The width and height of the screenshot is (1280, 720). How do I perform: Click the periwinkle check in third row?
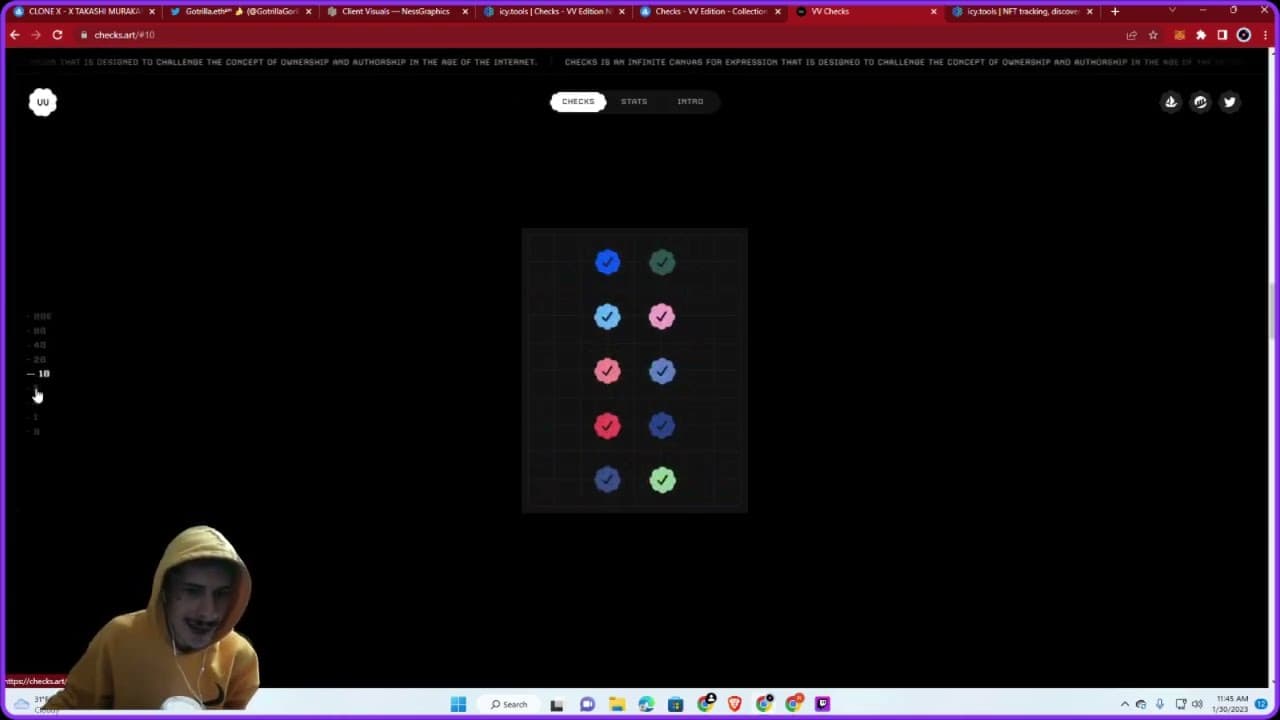click(x=662, y=371)
